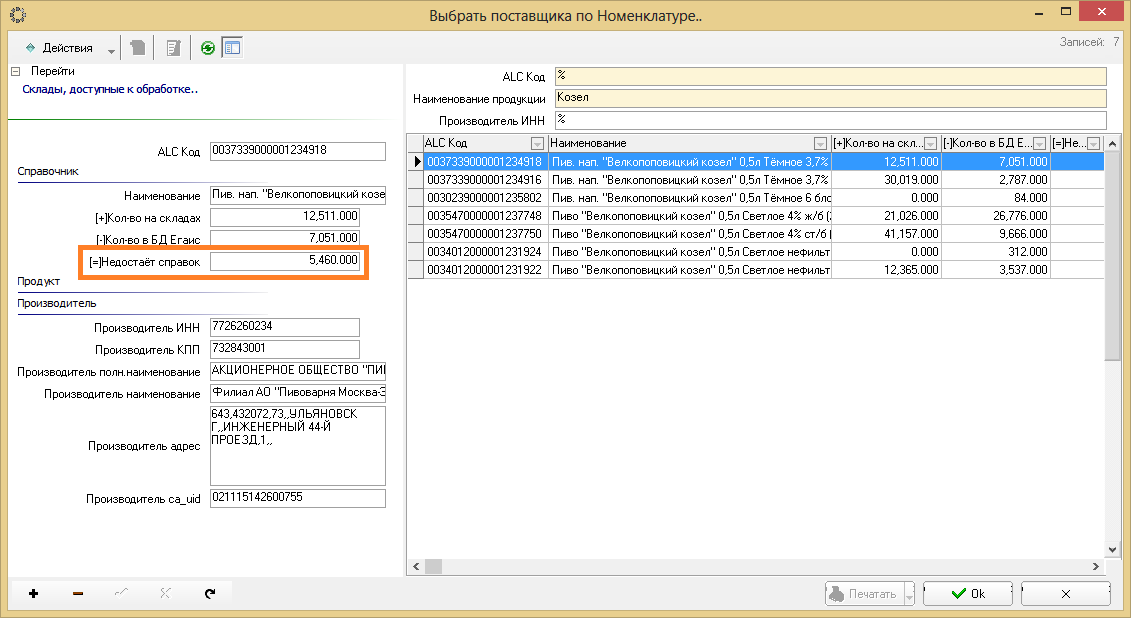The image size is (1131, 618).
Task: Click the Записей: 7 record count label
Action: [x=1088, y=43]
